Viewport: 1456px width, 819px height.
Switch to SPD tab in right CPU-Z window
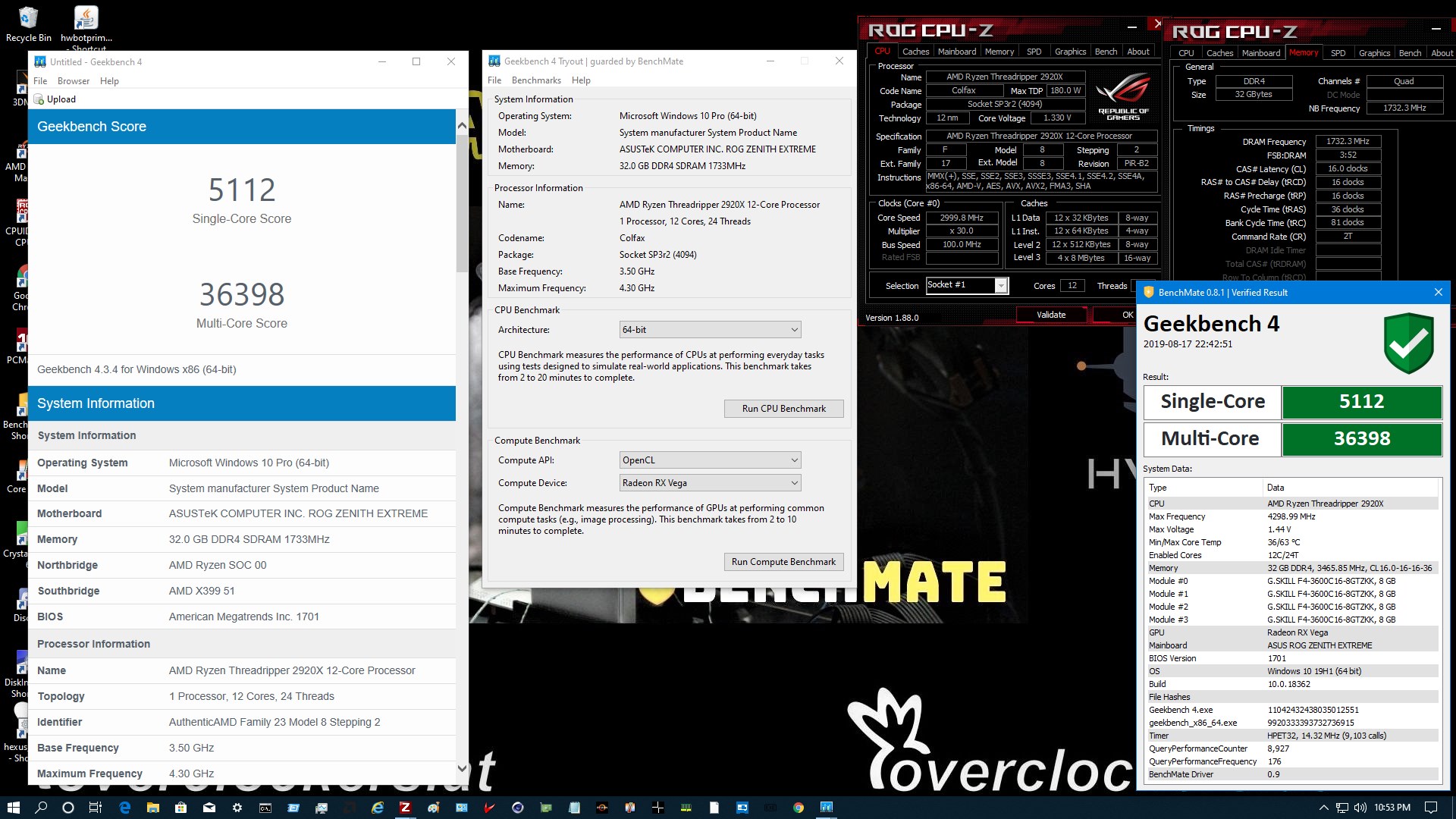point(1338,53)
